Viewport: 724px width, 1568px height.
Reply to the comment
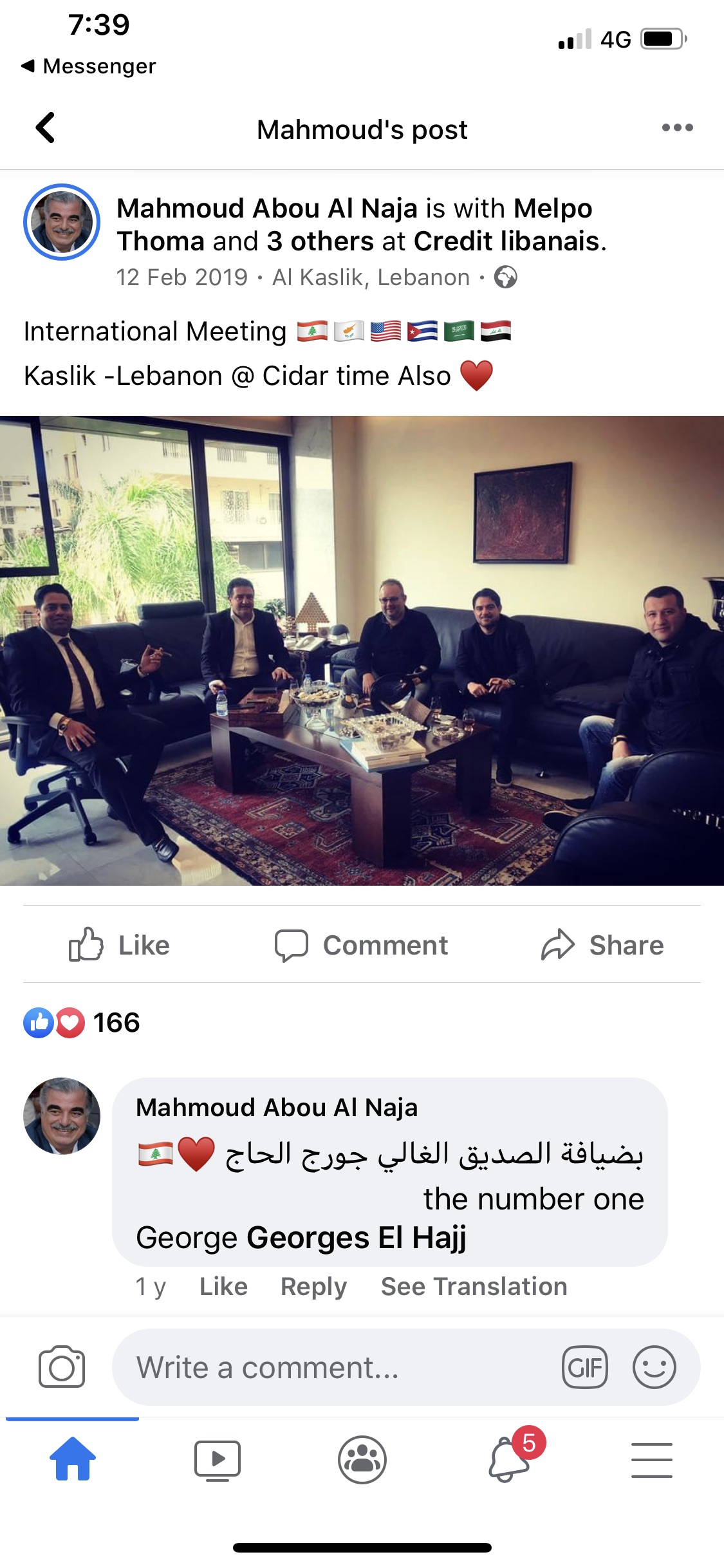[313, 1286]
